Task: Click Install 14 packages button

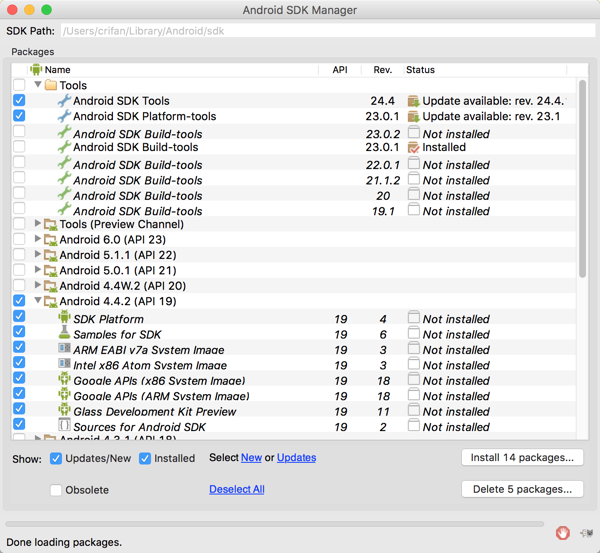Action: (522, 458)
